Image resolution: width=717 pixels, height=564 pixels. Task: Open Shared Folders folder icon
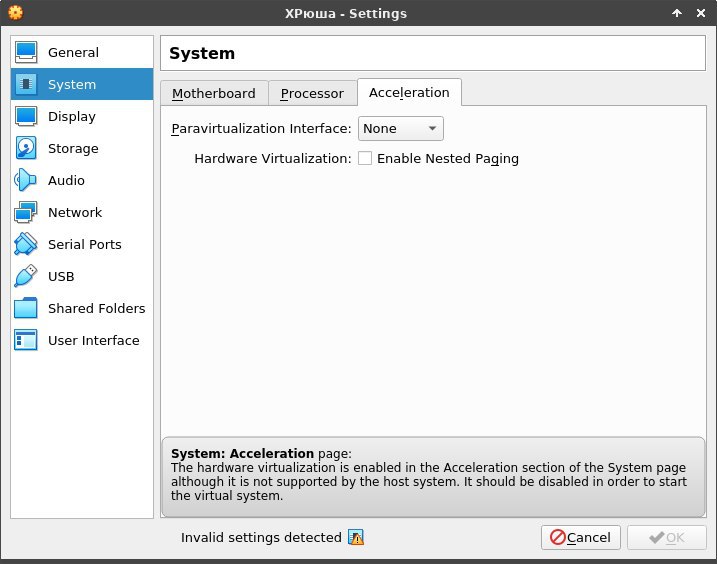pos(26,308)
